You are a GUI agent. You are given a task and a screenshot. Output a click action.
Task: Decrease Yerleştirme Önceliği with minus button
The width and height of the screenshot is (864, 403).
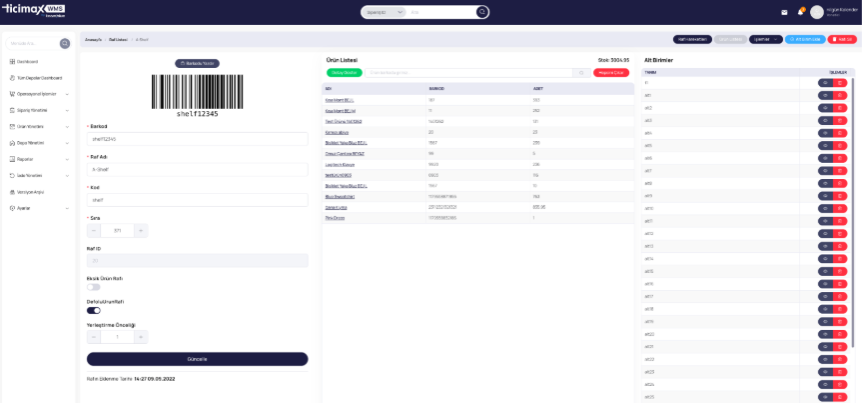(94, 337)
